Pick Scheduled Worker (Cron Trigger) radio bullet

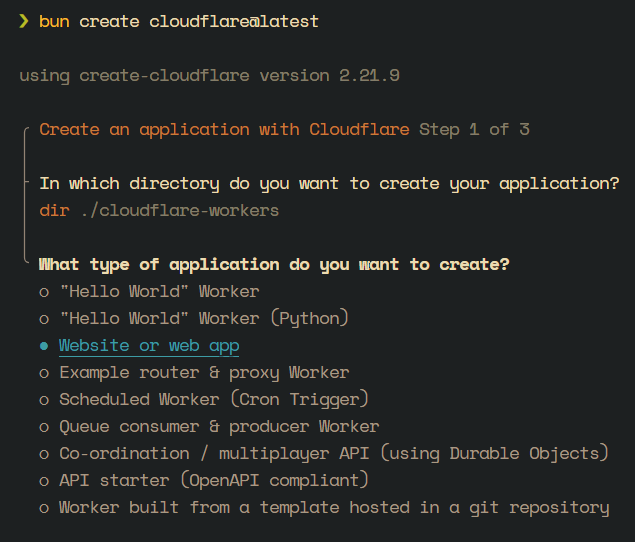tap(44, 401)
